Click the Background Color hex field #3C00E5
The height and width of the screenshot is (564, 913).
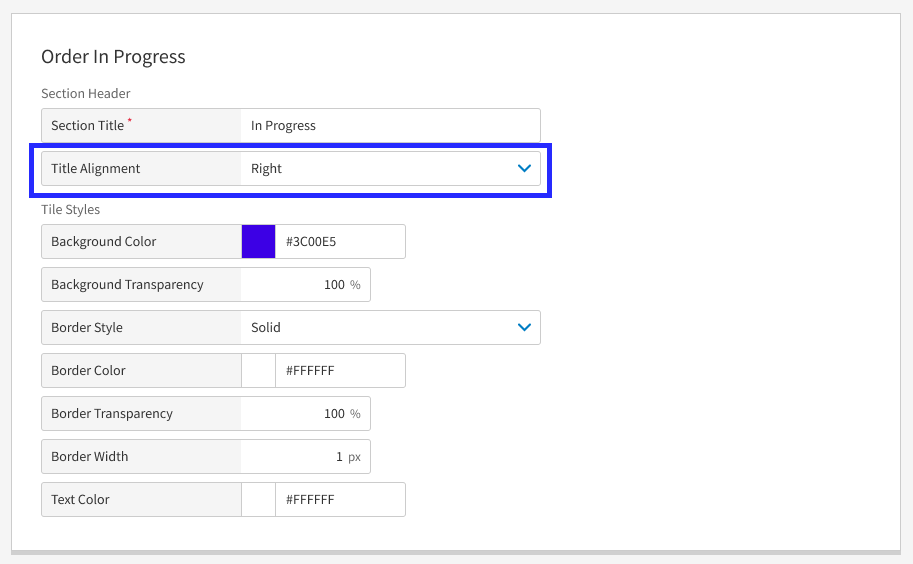[339, 242]
